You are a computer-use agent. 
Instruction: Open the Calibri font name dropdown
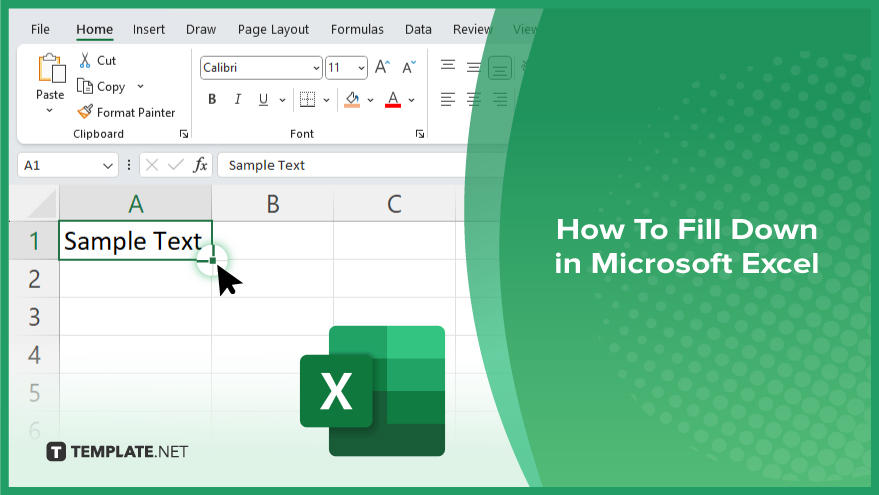click(316, 68)
